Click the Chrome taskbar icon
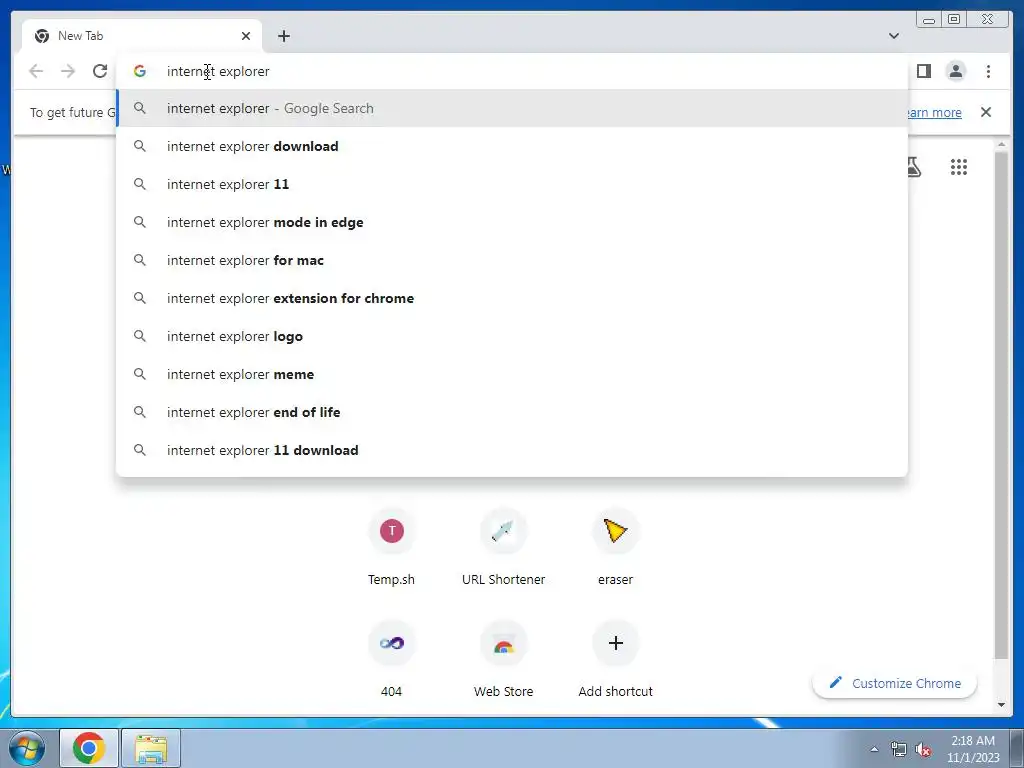1024x768 pixels. (x=89, y=748)
